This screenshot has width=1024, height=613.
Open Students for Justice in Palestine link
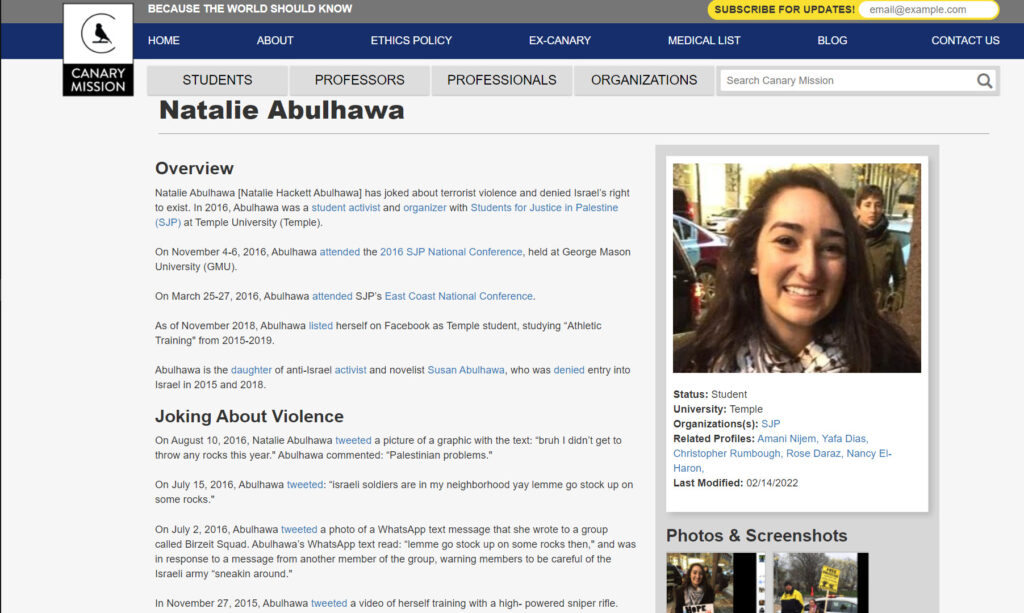544,208
